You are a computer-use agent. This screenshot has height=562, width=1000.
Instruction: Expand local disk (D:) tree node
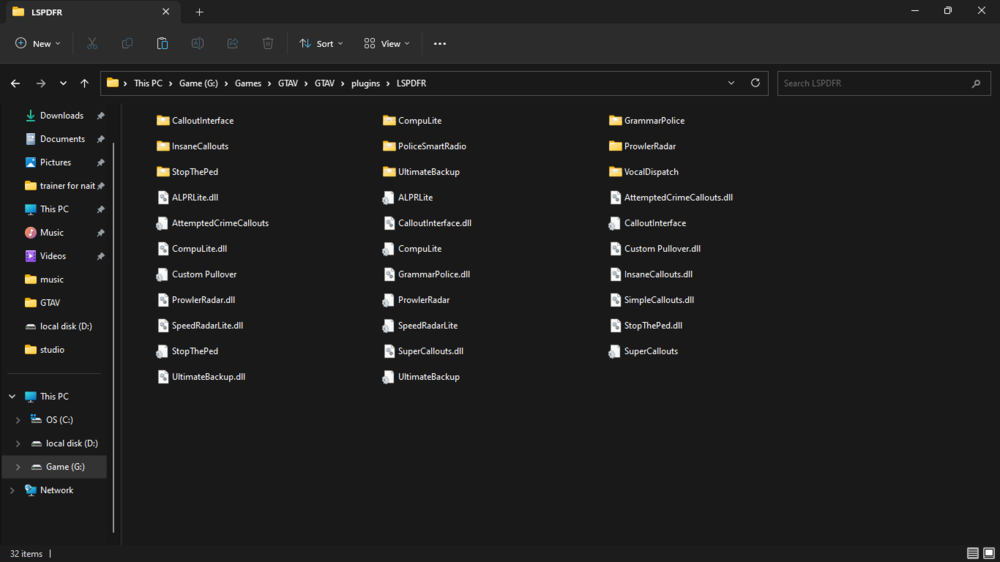[18, 443]
